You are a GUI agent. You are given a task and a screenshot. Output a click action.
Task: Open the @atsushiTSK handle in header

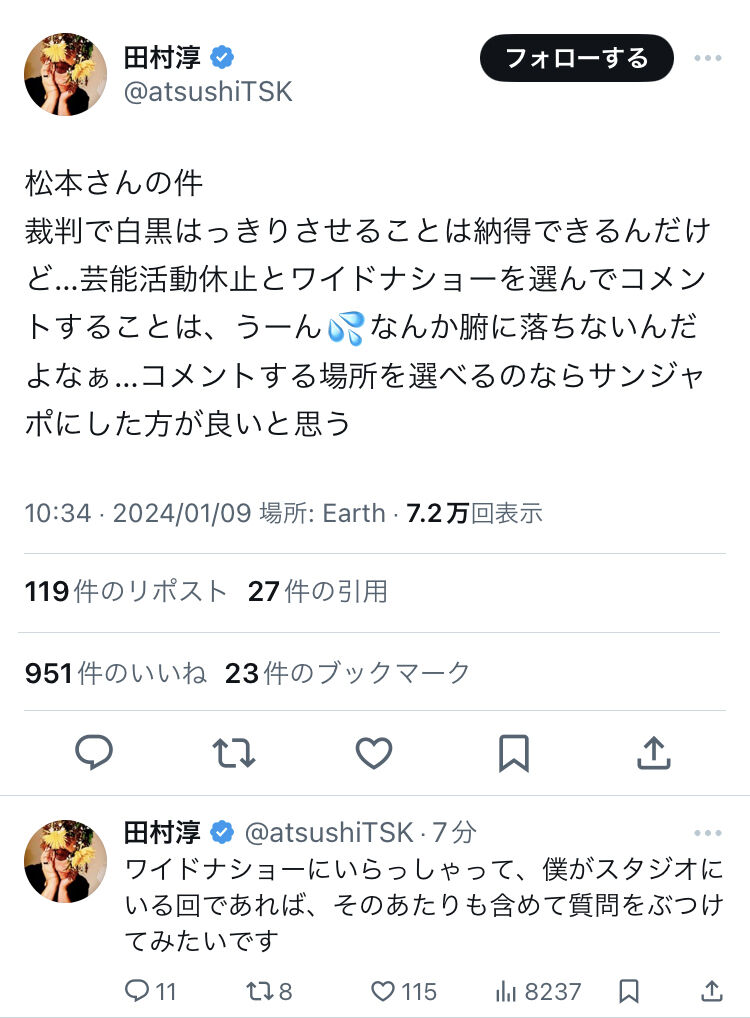tap(208, 92)
